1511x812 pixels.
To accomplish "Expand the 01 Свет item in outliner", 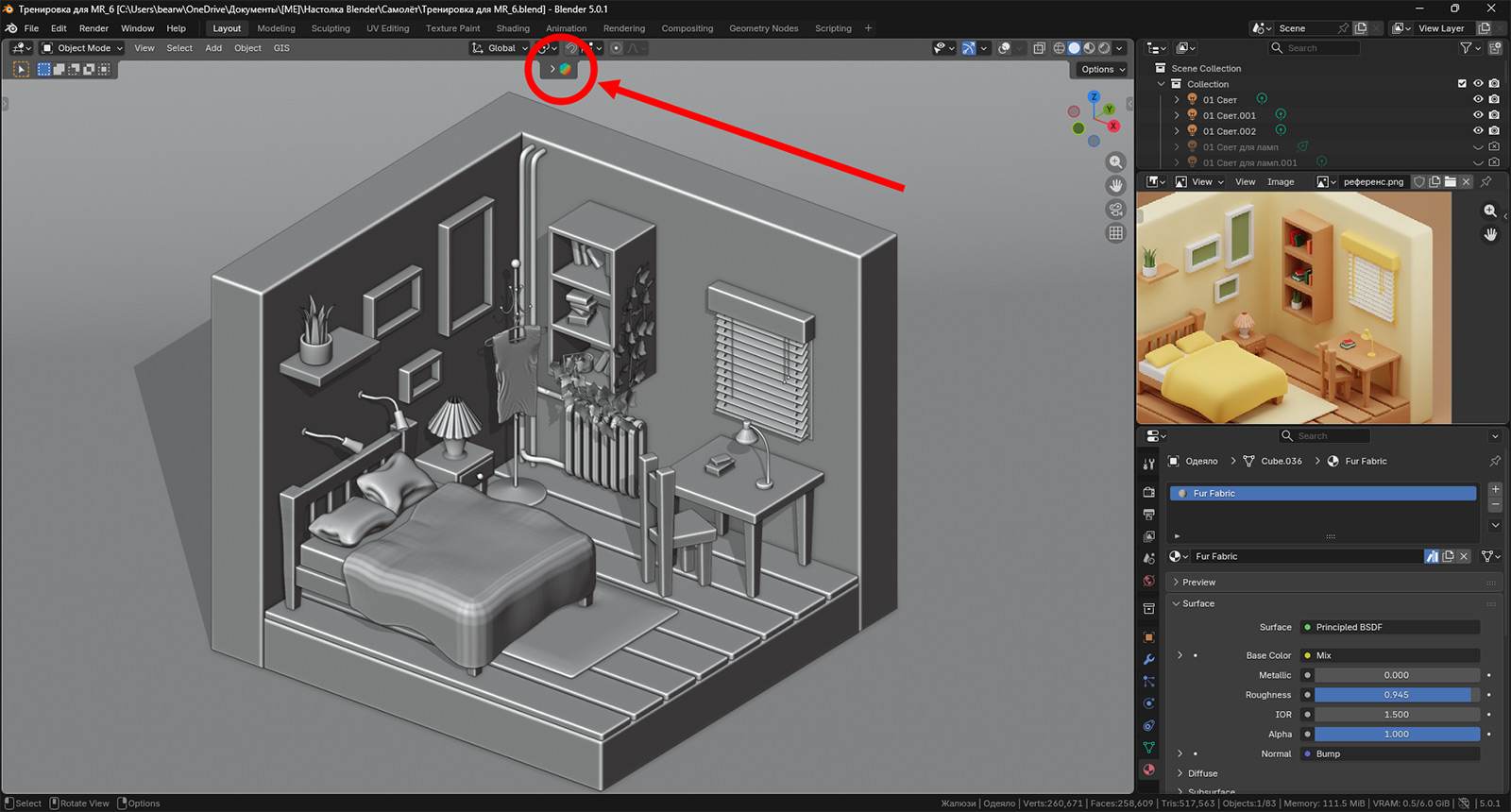I will [1177, 100].
